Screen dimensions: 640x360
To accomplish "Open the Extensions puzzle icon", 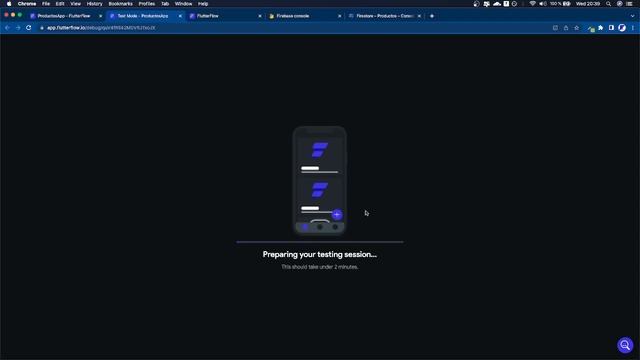I will tap(600, 28).
